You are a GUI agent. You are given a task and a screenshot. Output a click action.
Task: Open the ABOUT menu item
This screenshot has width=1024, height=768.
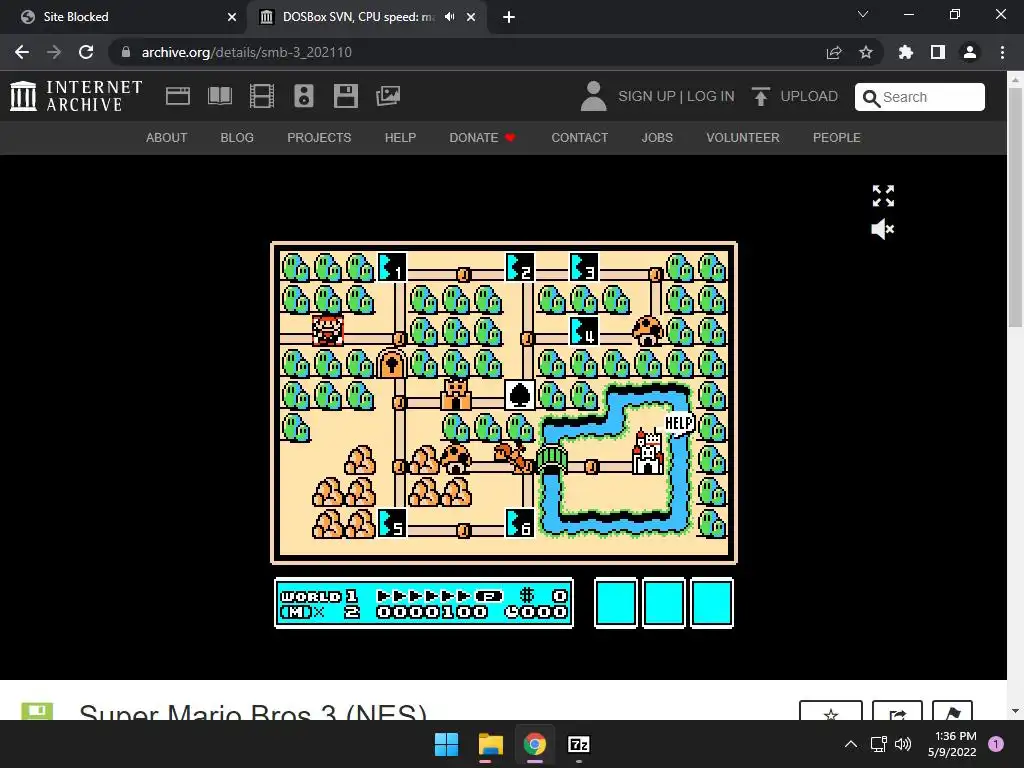click(x=167, y=138)
